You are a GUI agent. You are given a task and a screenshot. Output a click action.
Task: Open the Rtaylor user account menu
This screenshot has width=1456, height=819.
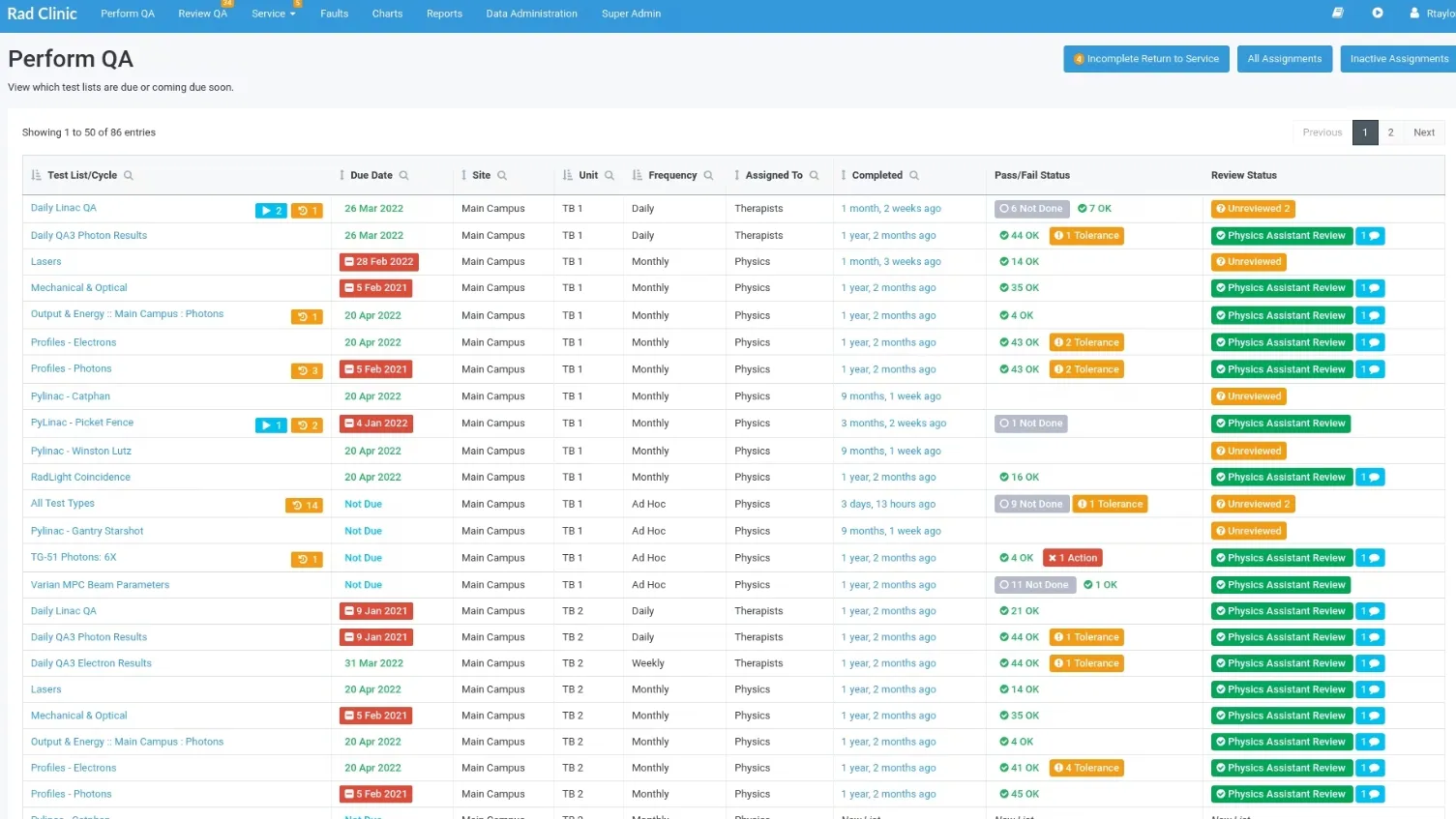click(x=1433, y=14)
